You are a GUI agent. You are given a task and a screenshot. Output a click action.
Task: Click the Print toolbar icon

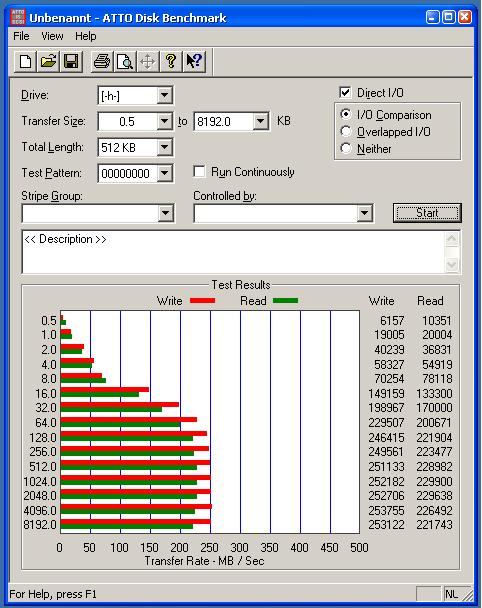pyautogui.click(x=102, y=61)
